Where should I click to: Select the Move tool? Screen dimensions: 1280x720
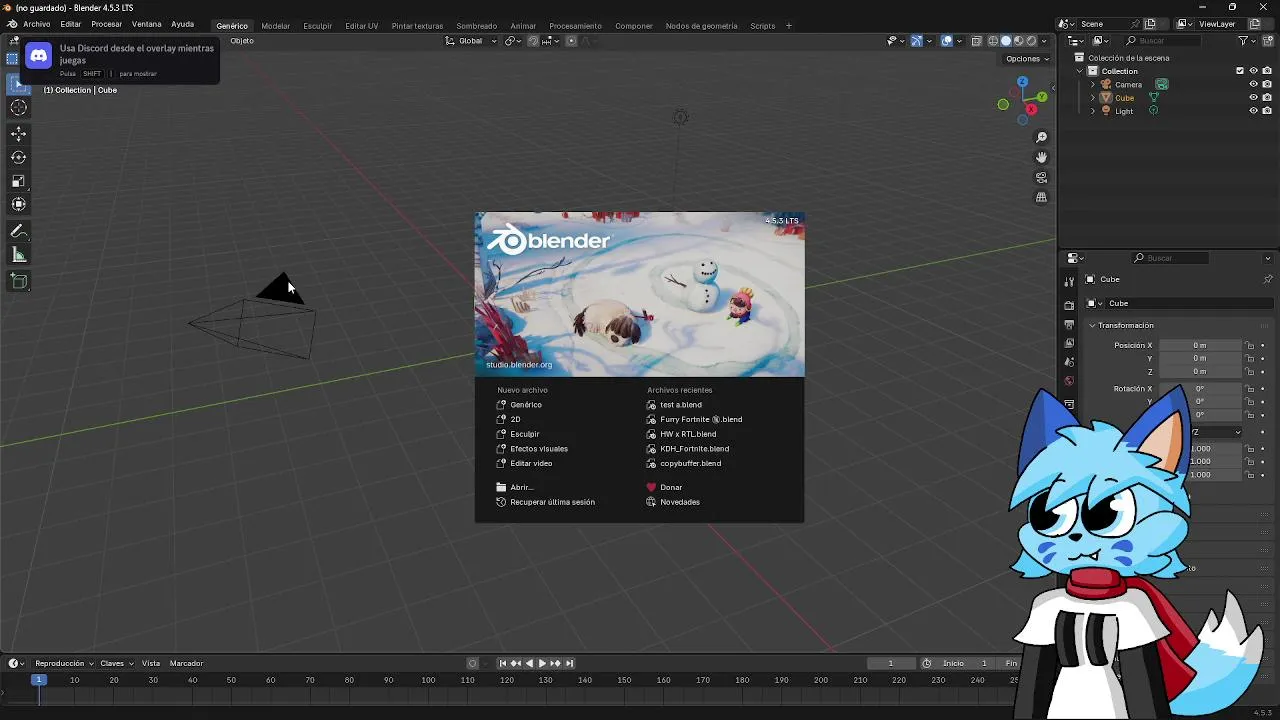click(x=19, y=133)
